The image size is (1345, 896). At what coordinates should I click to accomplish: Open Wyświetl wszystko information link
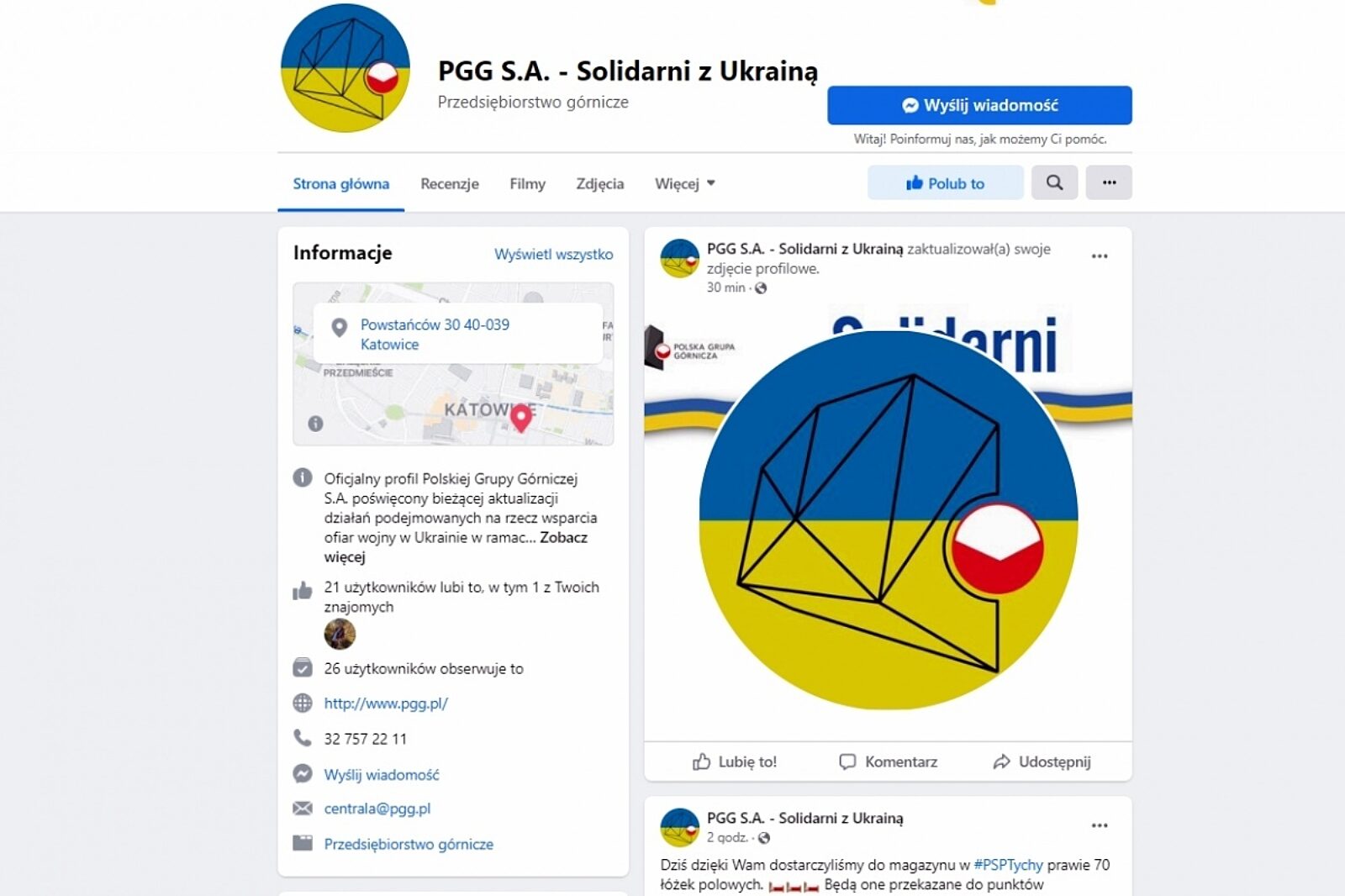click(554, 254)
